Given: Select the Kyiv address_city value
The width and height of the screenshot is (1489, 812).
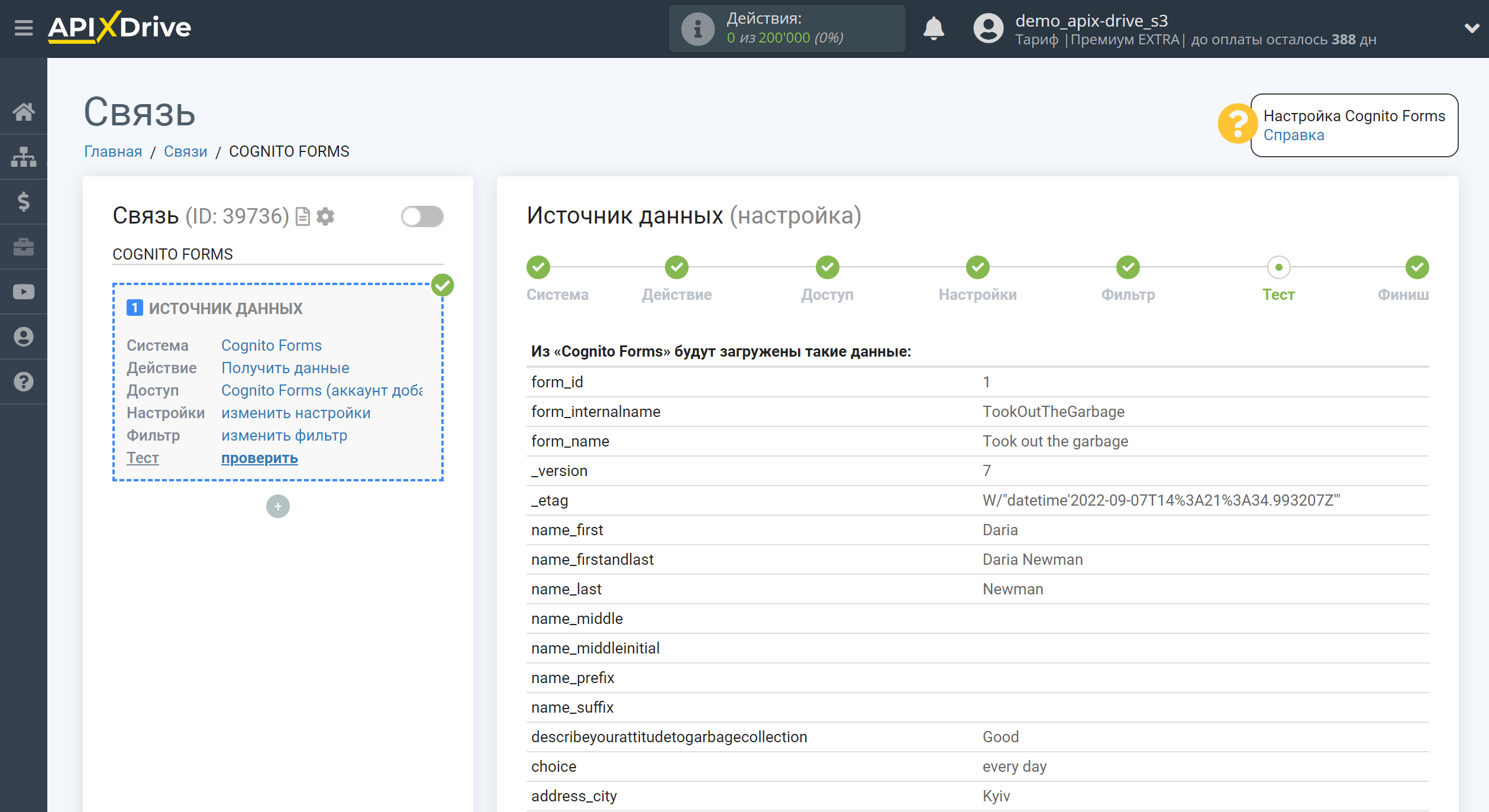Looking at the screenshot, I should (996, 796).
